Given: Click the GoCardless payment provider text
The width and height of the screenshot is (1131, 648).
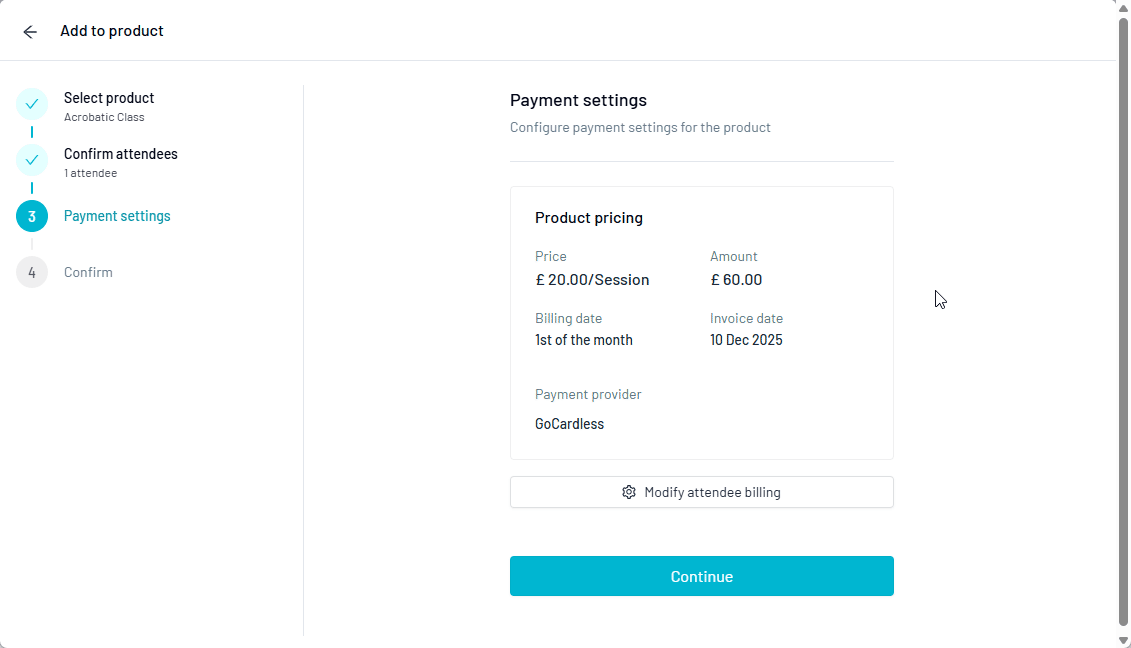Looking at the screenshot, I should click(569, 423).
